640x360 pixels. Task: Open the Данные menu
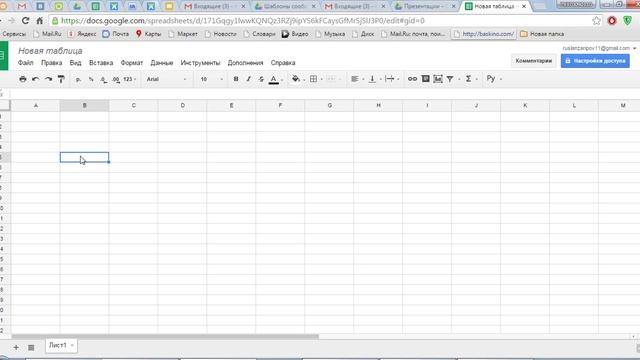(162, 63)
